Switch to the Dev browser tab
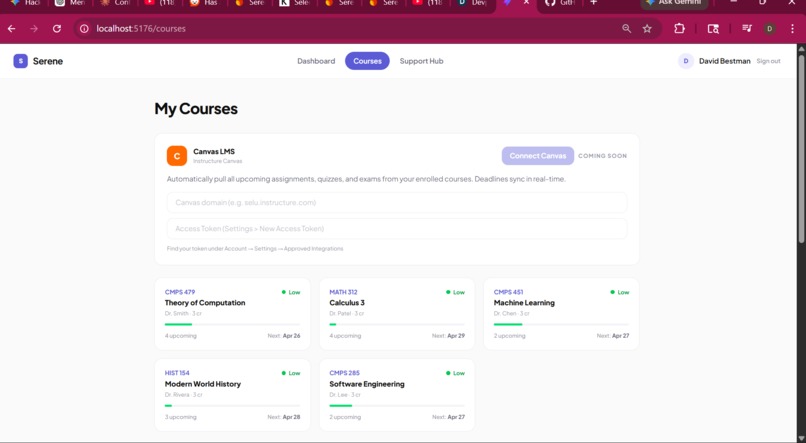The width and height of the screenshot is (806, 443). coord(472,3)
